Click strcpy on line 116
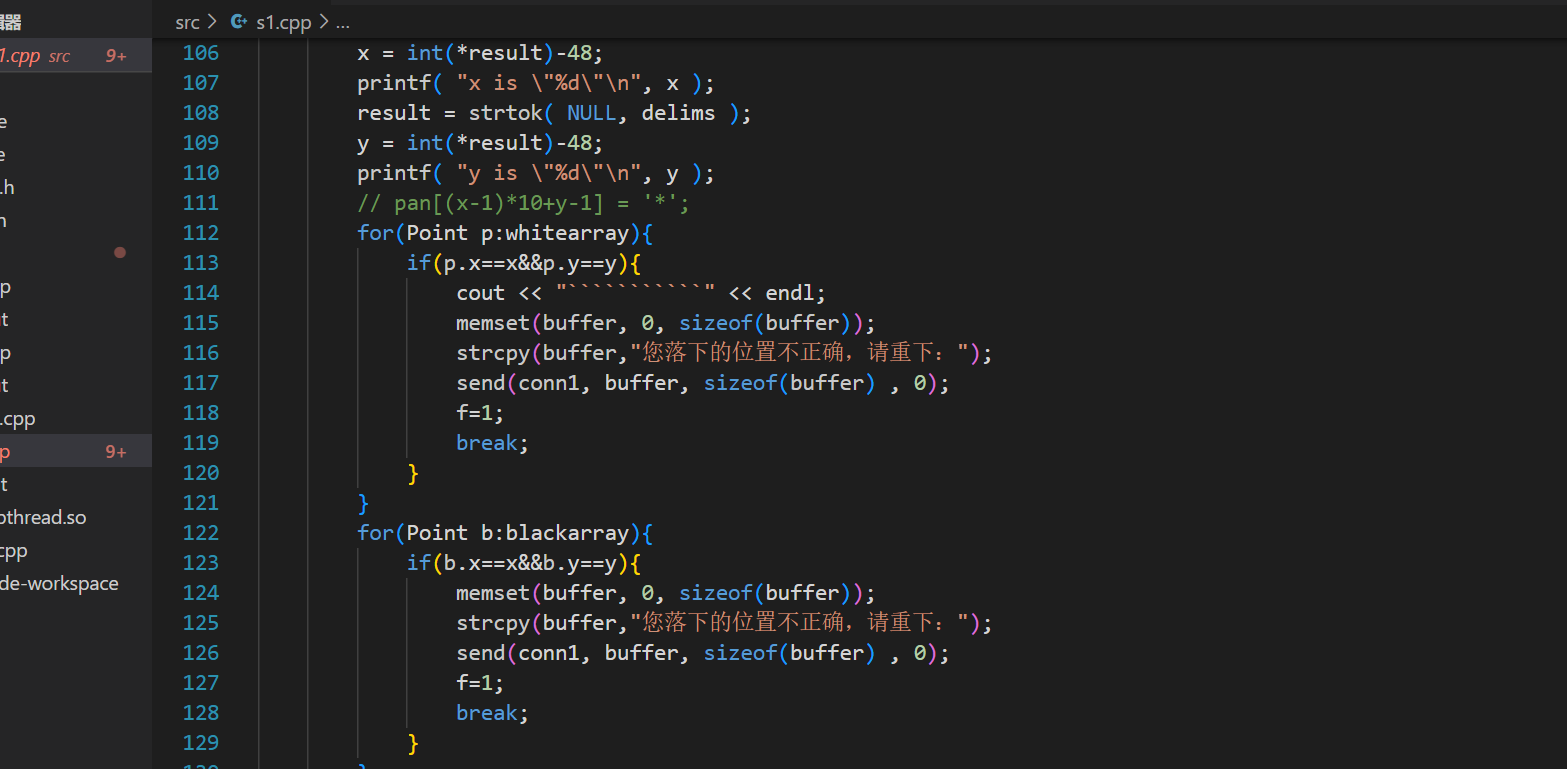Image resolution: width=1567 pixels, height=769 pixels. [x=493, y=352]
